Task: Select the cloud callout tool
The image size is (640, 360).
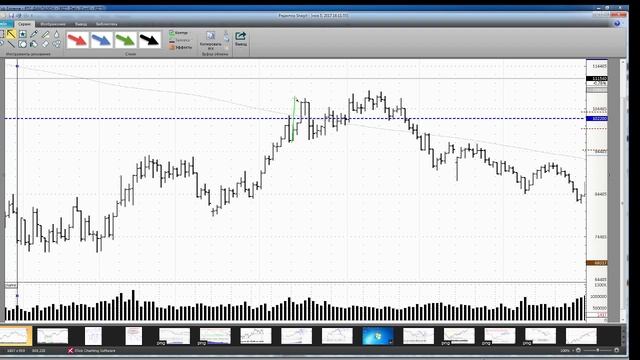Action: (57, 44)
